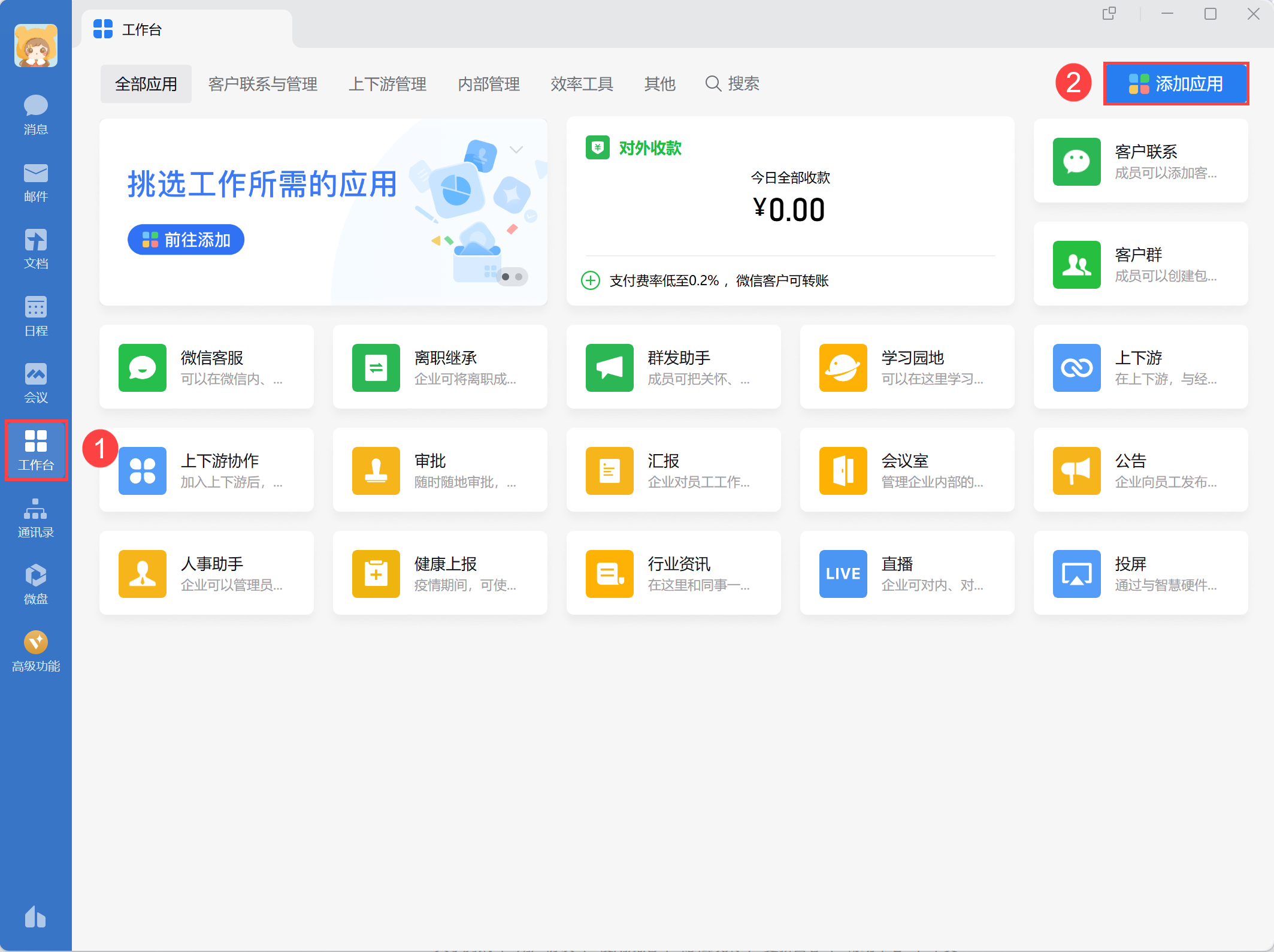Viewport: 1274px width, 952px height.
Task: Click the 搜索 search field
Action: 733,84
